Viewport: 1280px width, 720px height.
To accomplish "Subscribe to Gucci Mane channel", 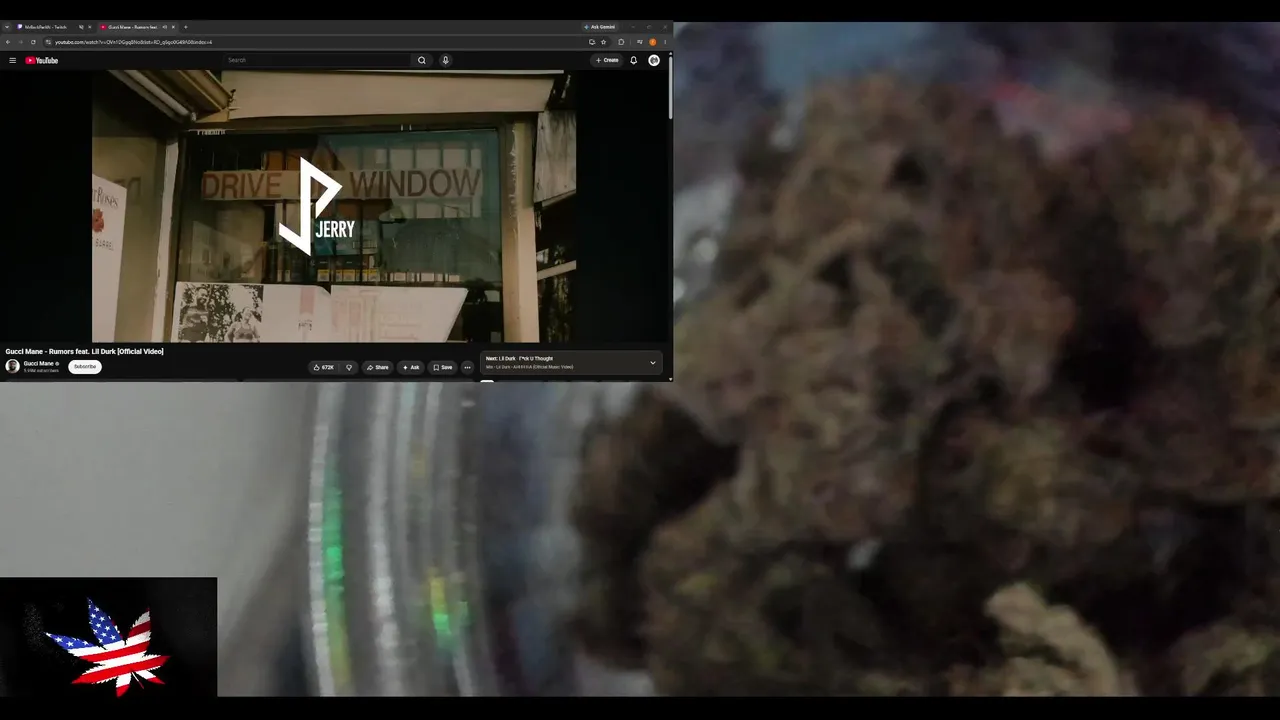I will click(85, 367).
